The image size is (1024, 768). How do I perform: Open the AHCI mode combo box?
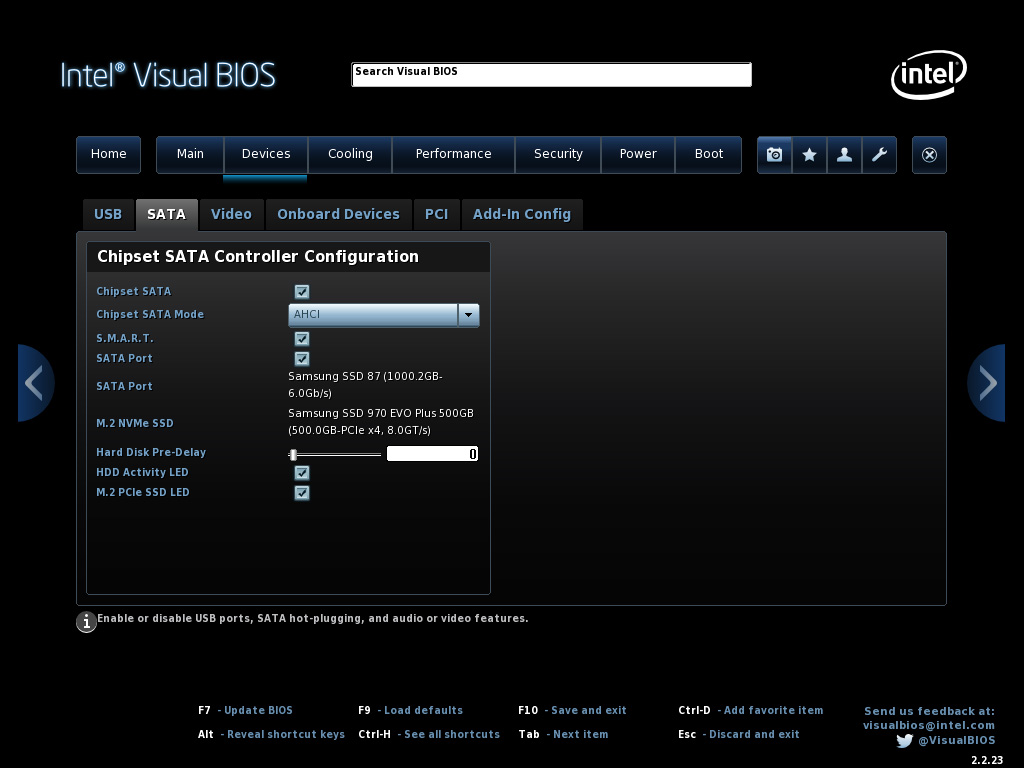pyautogui.click(x=373, y=315)
